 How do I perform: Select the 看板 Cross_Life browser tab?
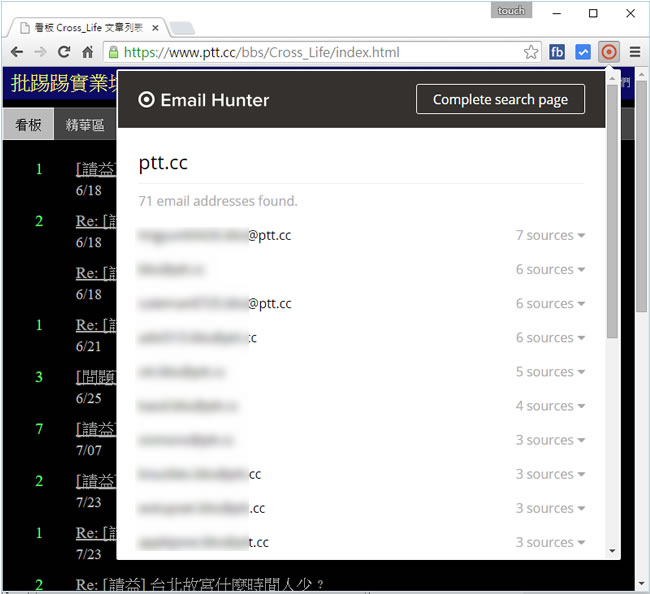[x=85, y=27]
